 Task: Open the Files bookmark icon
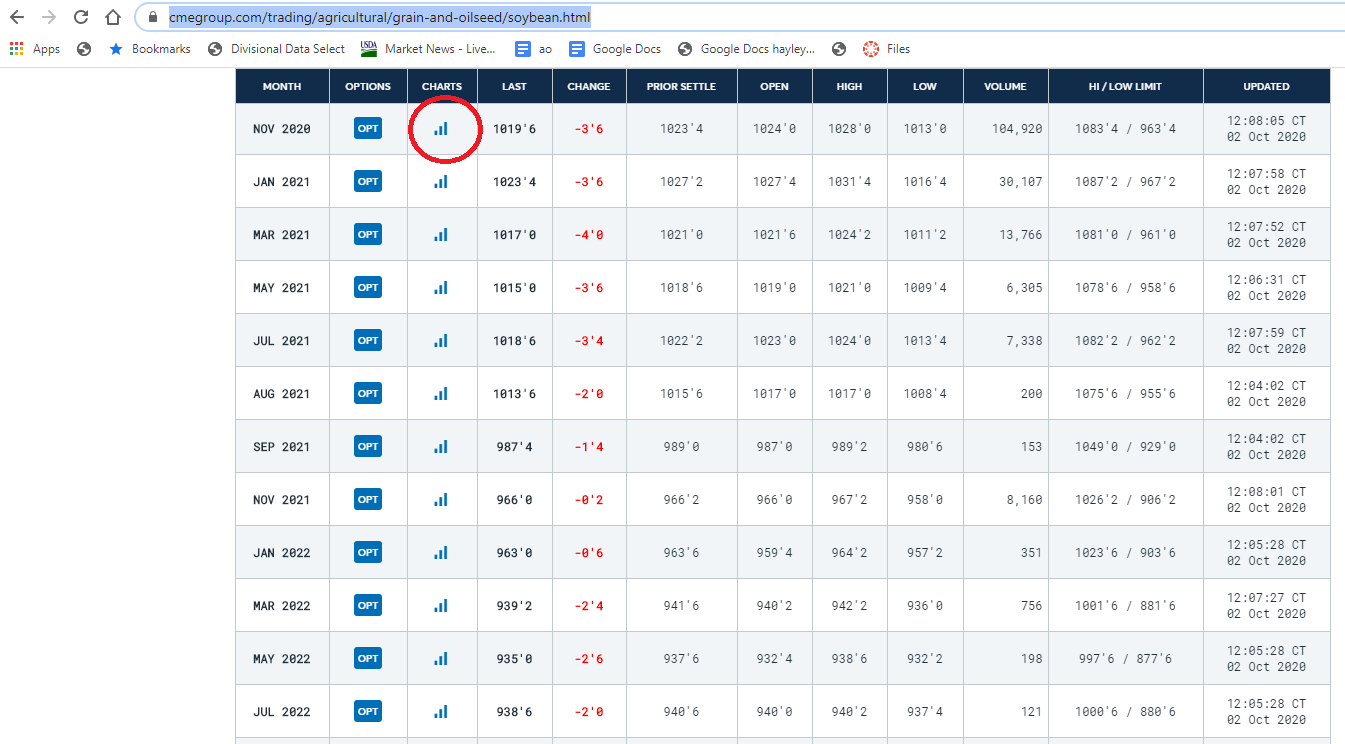coord(886,49)
